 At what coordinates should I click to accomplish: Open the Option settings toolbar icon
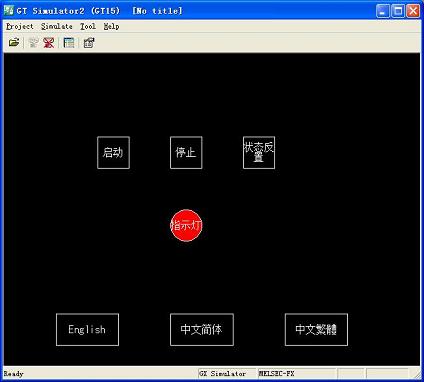click(89, 43)
